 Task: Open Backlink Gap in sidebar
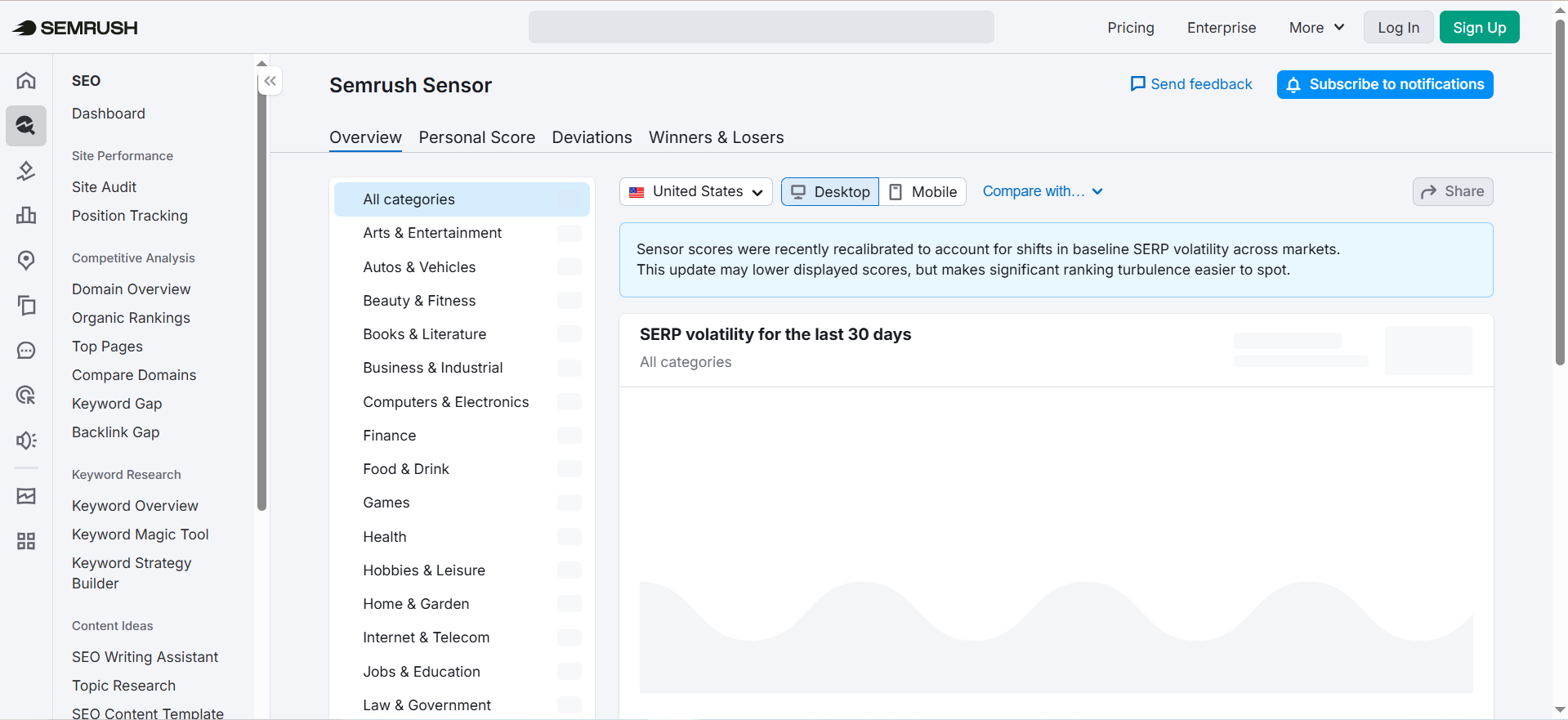(x=116, y=432)
